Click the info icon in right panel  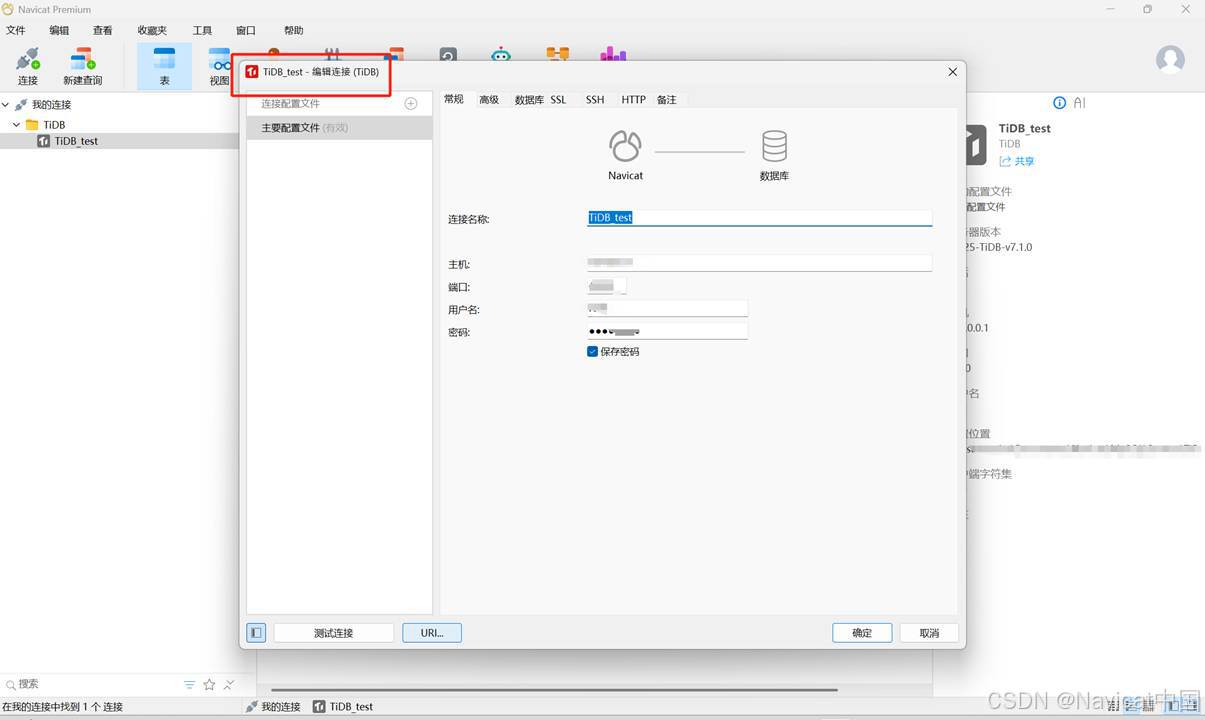pyautogui.click(x=1060, y=103)
